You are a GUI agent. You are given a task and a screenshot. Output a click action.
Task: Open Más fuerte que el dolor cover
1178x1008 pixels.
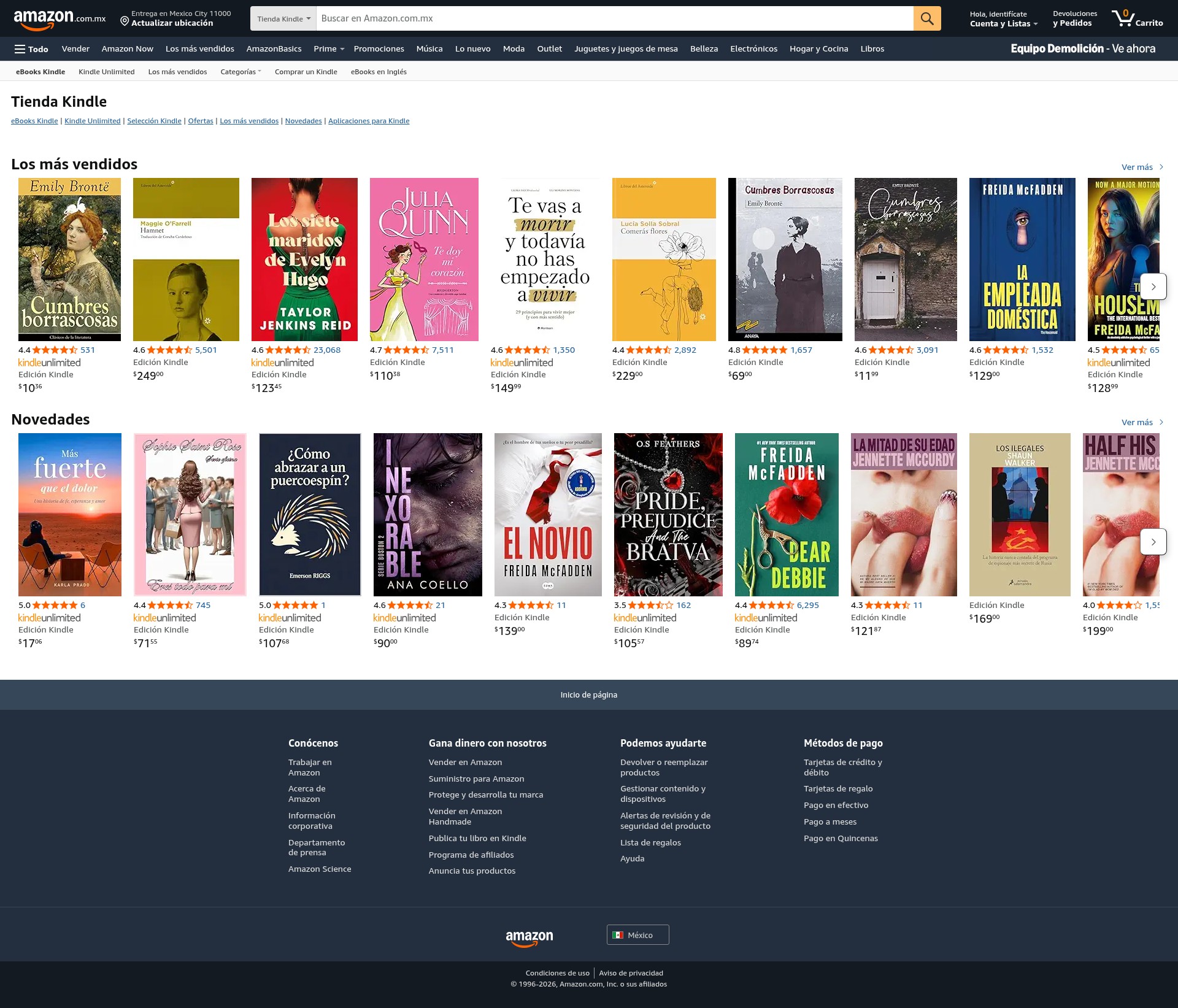click(x=70, y=515)
